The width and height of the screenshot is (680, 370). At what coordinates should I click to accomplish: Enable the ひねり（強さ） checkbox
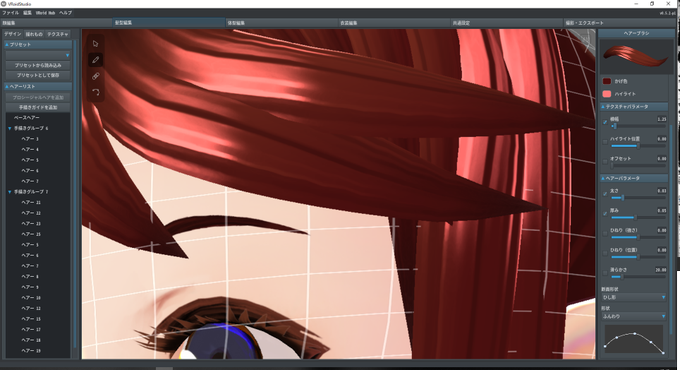pyautogui.click(x=605, y=233)
